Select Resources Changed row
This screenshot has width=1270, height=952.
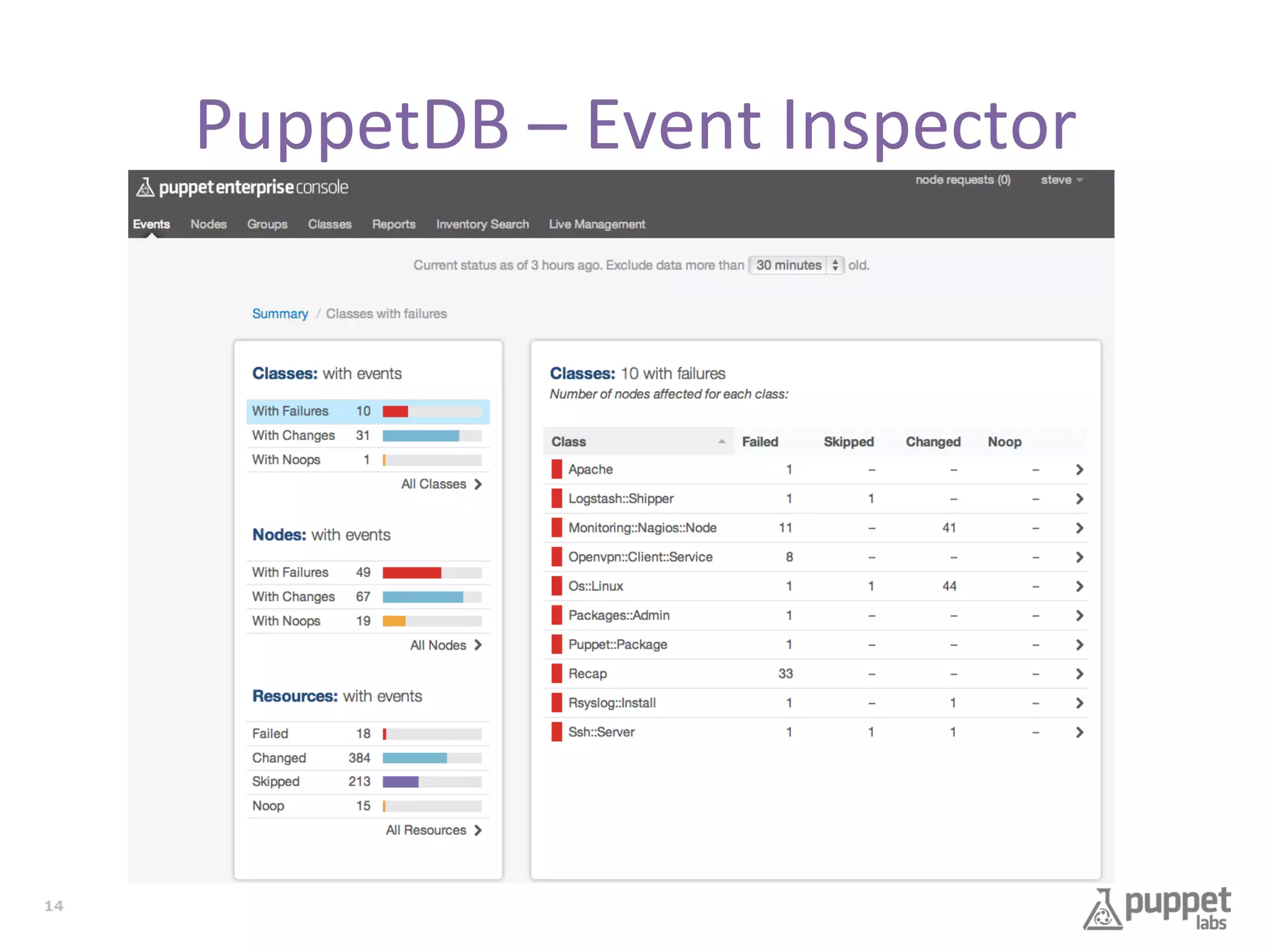368,758
